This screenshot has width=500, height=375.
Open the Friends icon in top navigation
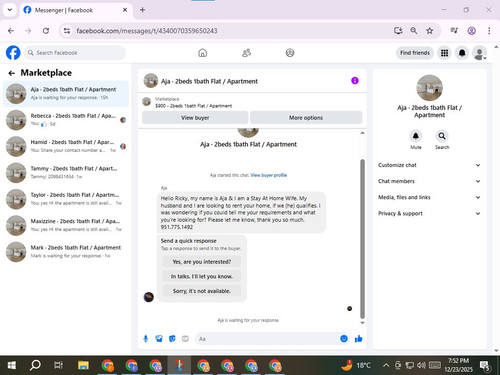pos(246,53)
